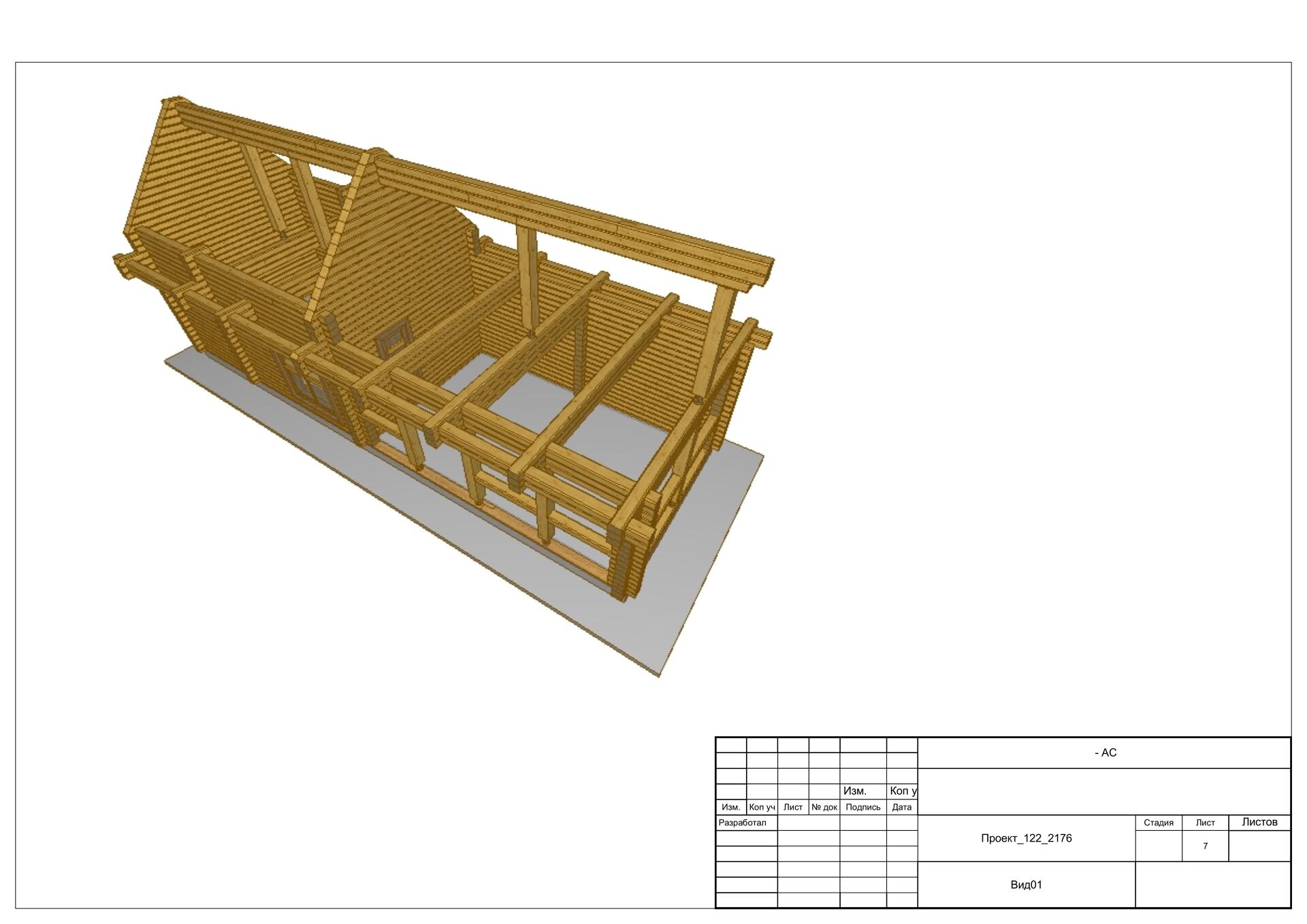The width and height of the screenshot is (1307, 924).
Task: Click the empty cell under 'Стадия'
Action: pyautogui.click(x=1158, y=846)
